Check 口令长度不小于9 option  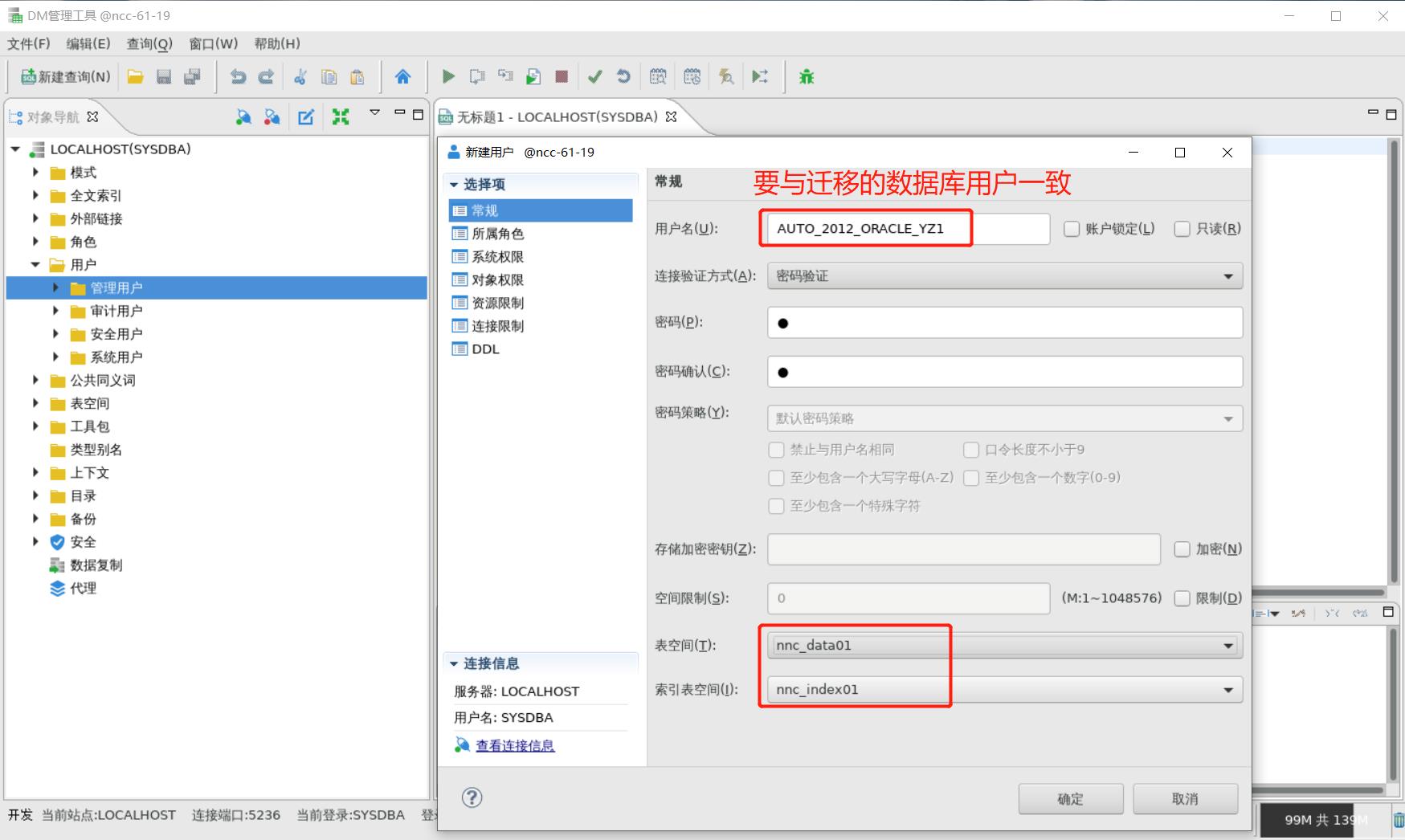pyautogui.click(x=971, y=450)
